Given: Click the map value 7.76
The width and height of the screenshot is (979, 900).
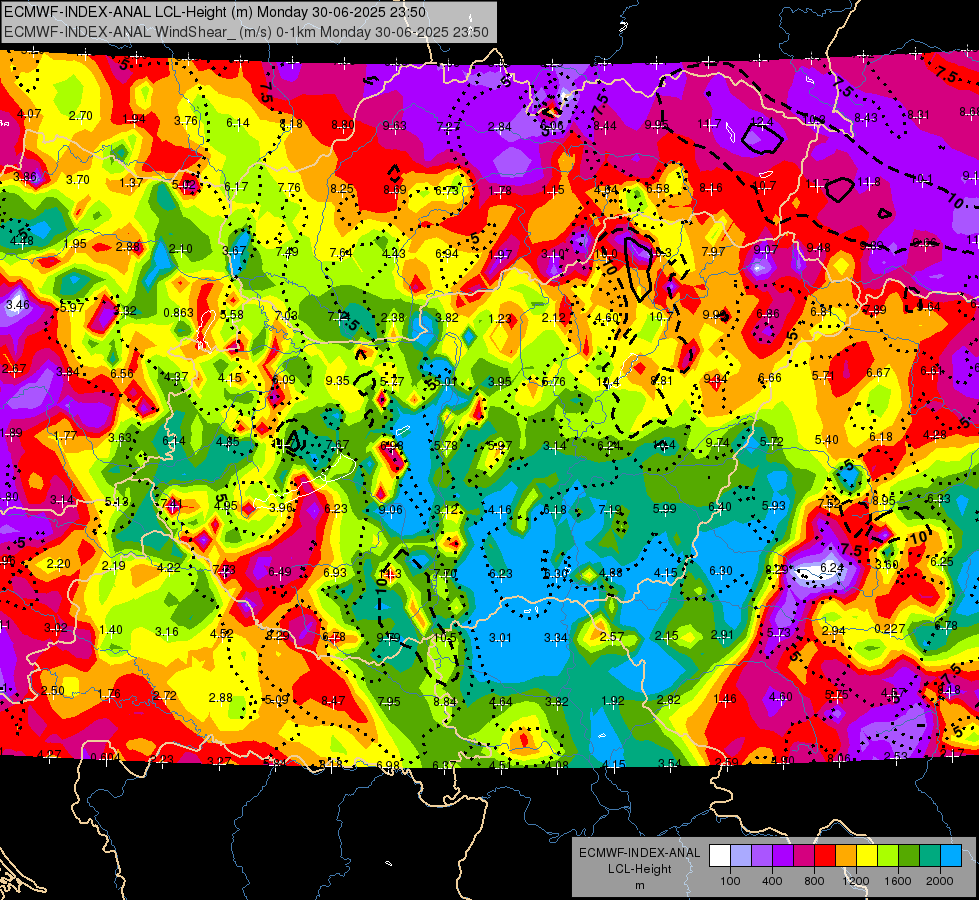Looking at the screenshot, I should click(289, 187).
